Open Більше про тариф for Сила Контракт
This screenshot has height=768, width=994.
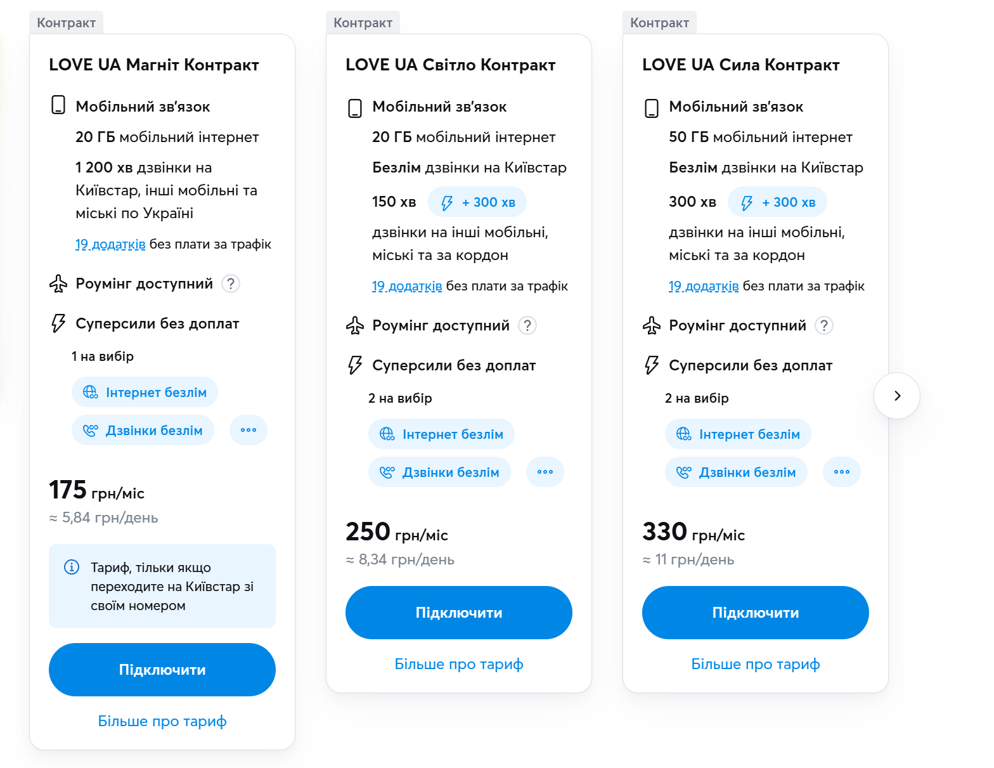click(755, 664)
